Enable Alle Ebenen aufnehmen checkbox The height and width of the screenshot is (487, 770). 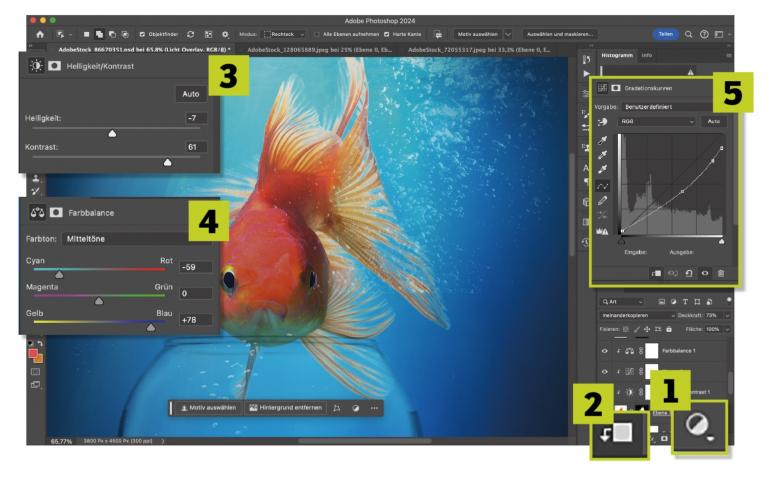pyautogui.click(x=317, y=34)
